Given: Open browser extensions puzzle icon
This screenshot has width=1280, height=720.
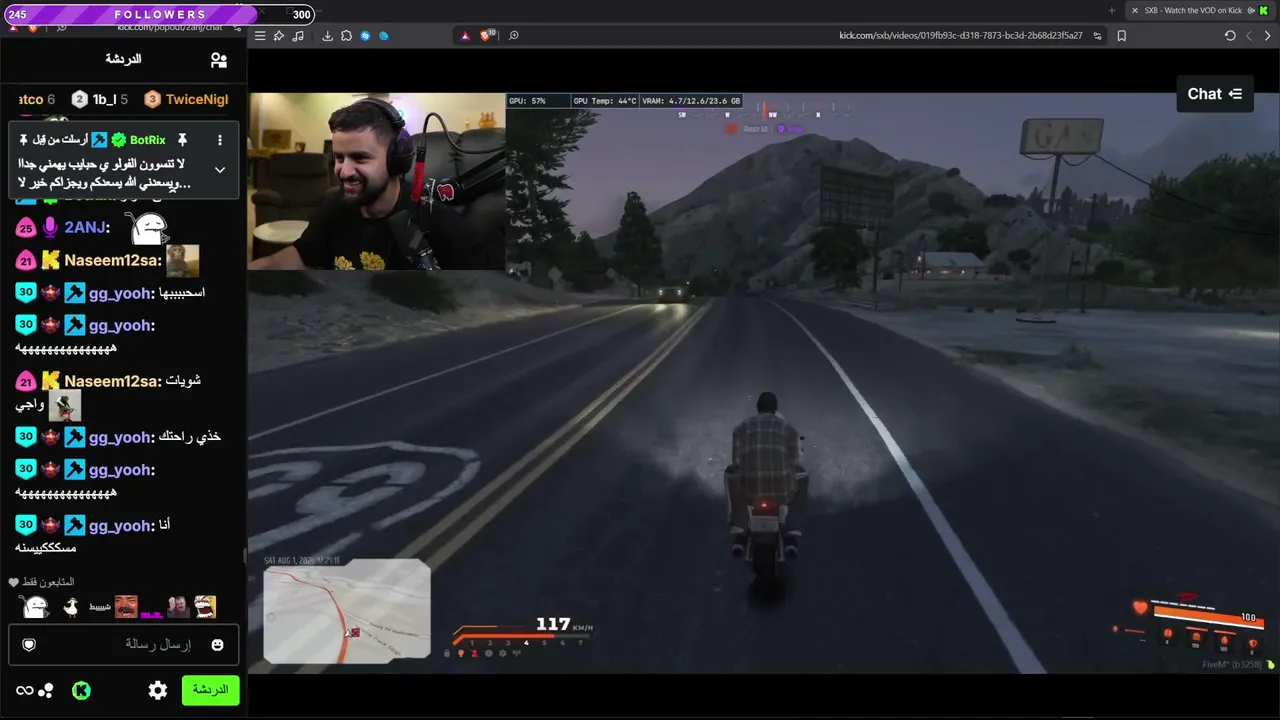Looking at the screenshot, I should click(346, 36).
